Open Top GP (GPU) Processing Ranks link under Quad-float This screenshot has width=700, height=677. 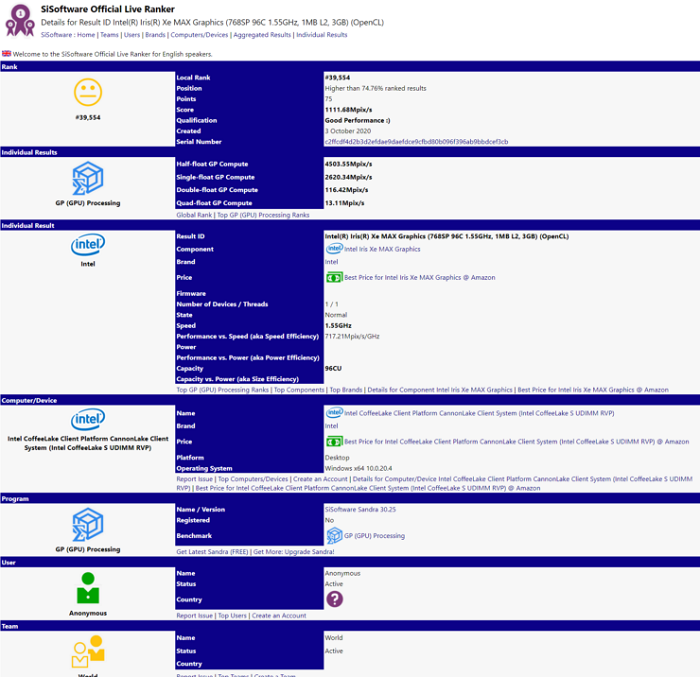point(263,215)
